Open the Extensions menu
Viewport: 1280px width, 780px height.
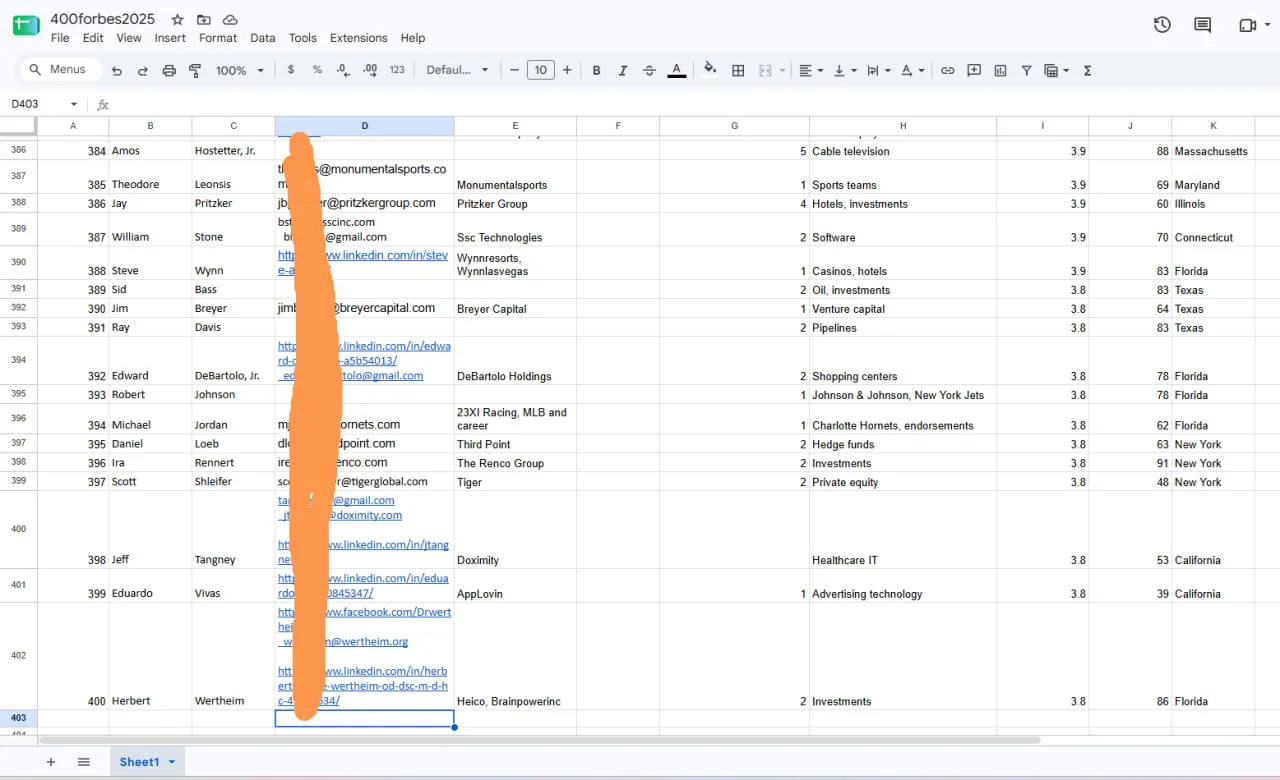click(359, 38)
